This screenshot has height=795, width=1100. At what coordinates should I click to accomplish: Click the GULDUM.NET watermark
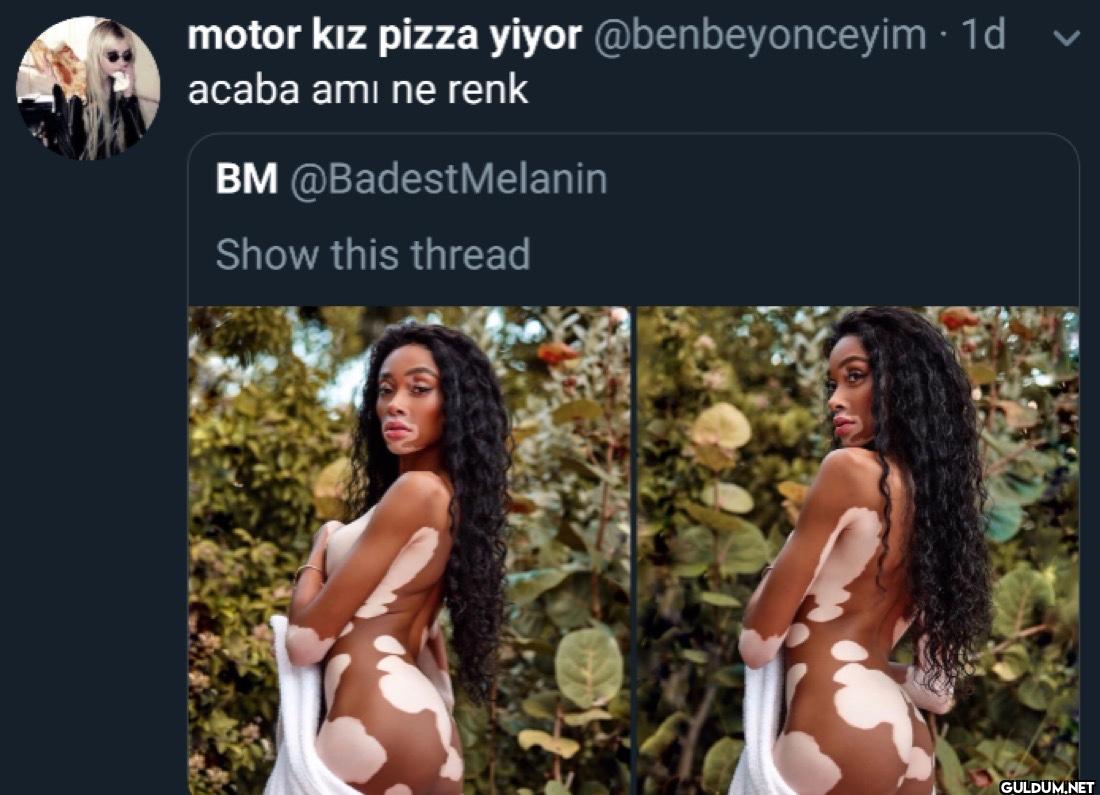coord(1046,787)
